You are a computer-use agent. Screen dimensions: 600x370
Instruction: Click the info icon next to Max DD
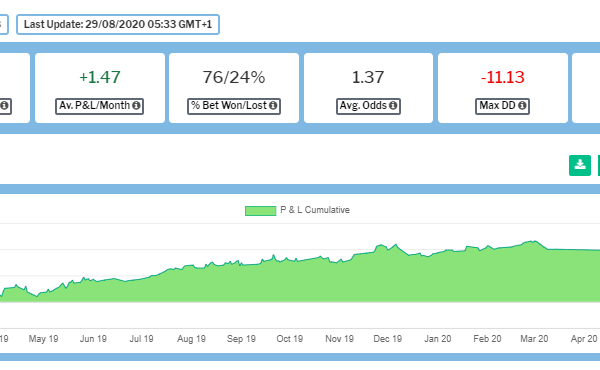[x=522, y=106]
